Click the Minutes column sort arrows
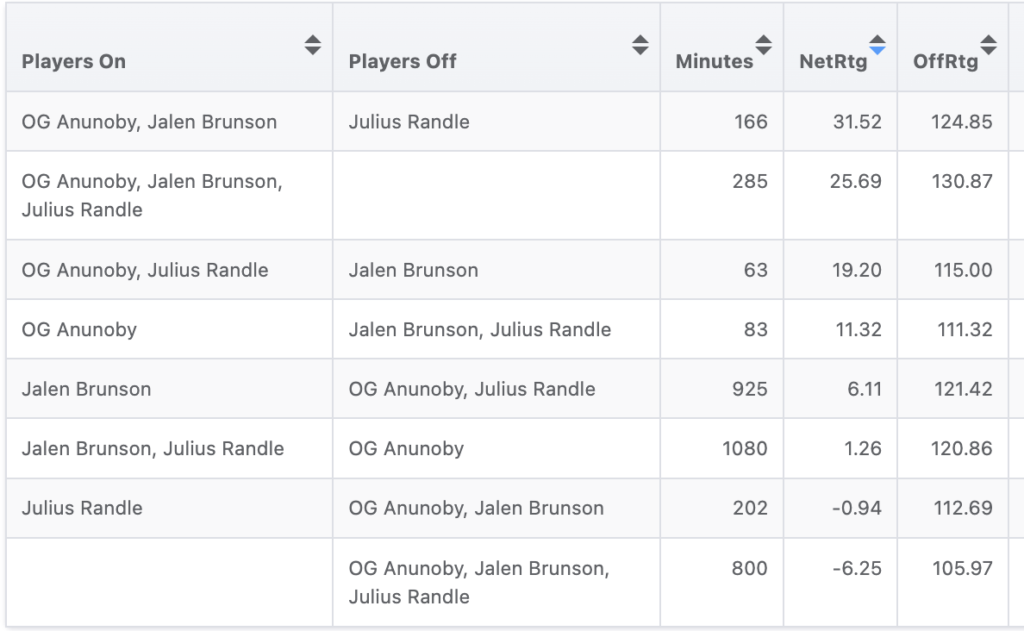The height and width of the screenshot is (631, 1024). point(764,45)
